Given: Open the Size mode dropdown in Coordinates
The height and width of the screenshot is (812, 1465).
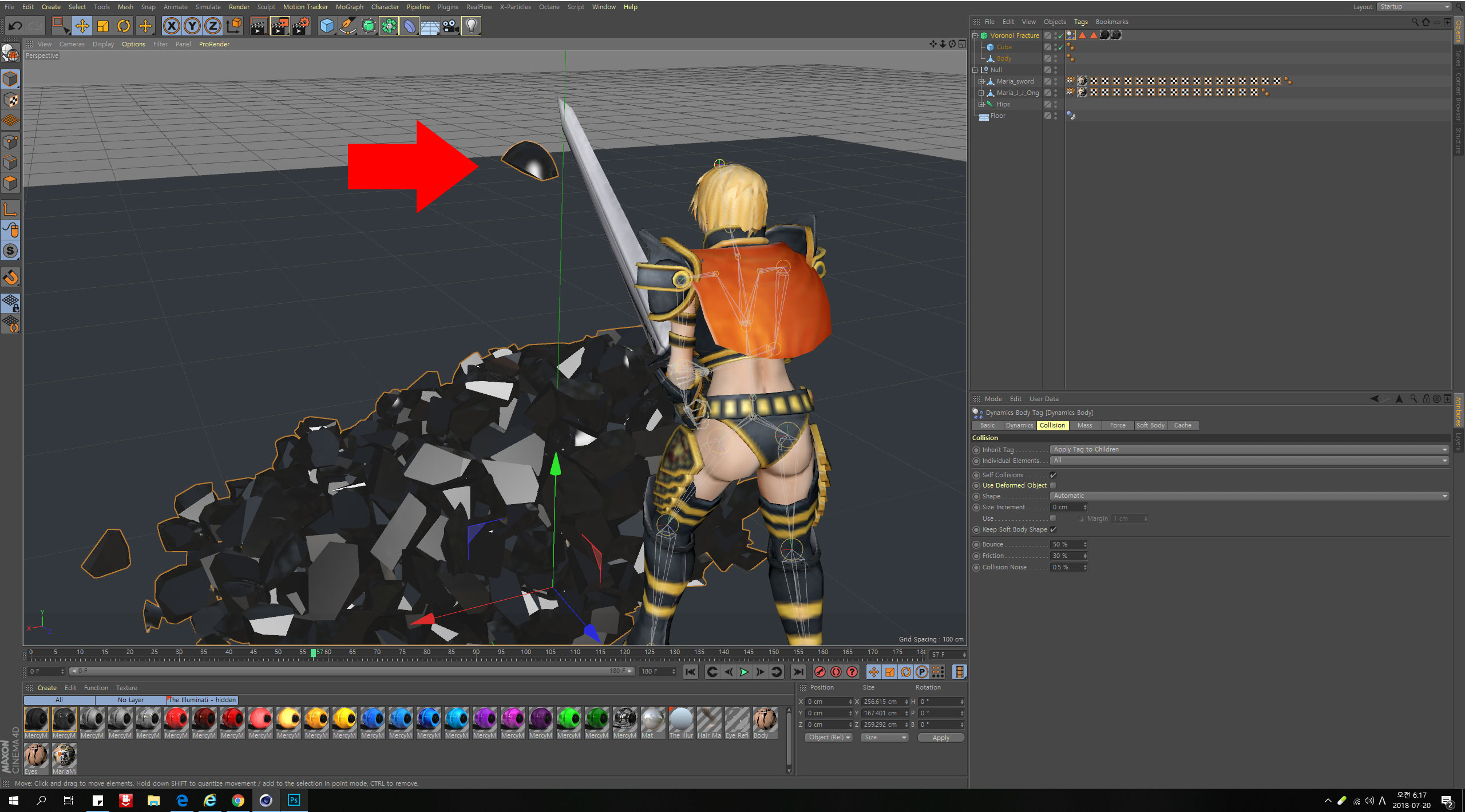Looking at the screenshot, I should click(x=885, y=737).
